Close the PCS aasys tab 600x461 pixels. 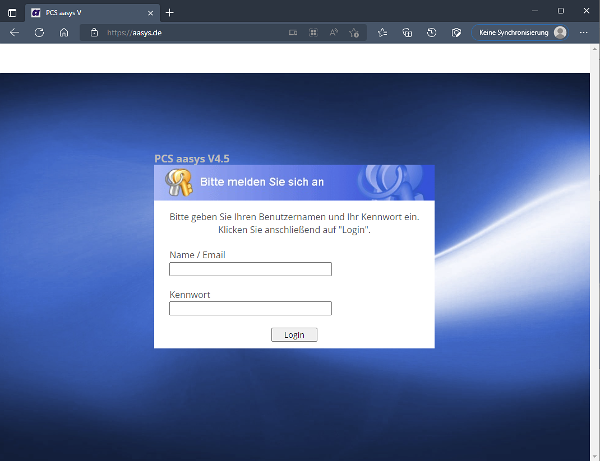[x=150, y=13]
